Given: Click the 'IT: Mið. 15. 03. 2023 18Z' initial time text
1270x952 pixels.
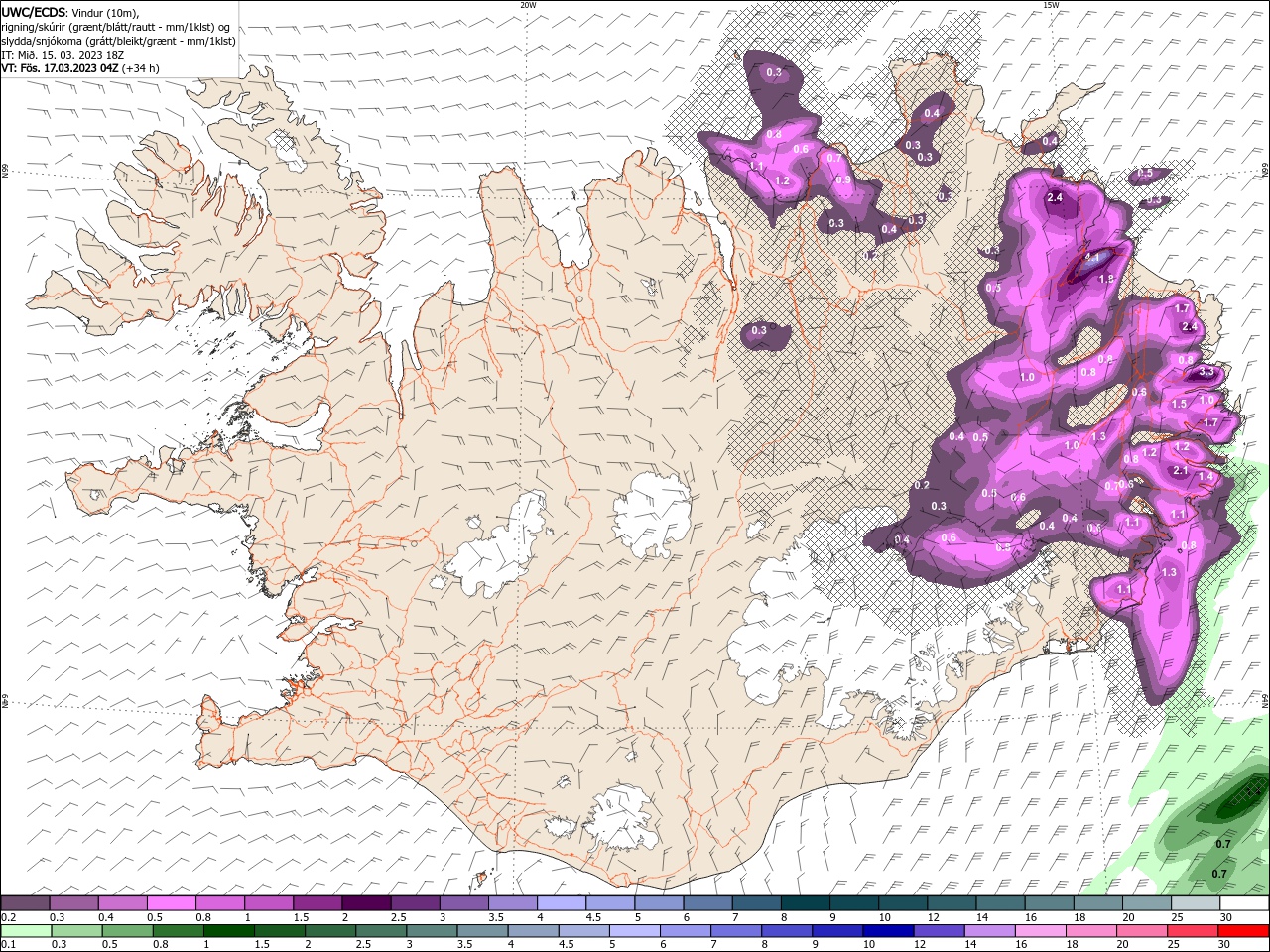Looking at the screenshot, I should pos(63,55).
